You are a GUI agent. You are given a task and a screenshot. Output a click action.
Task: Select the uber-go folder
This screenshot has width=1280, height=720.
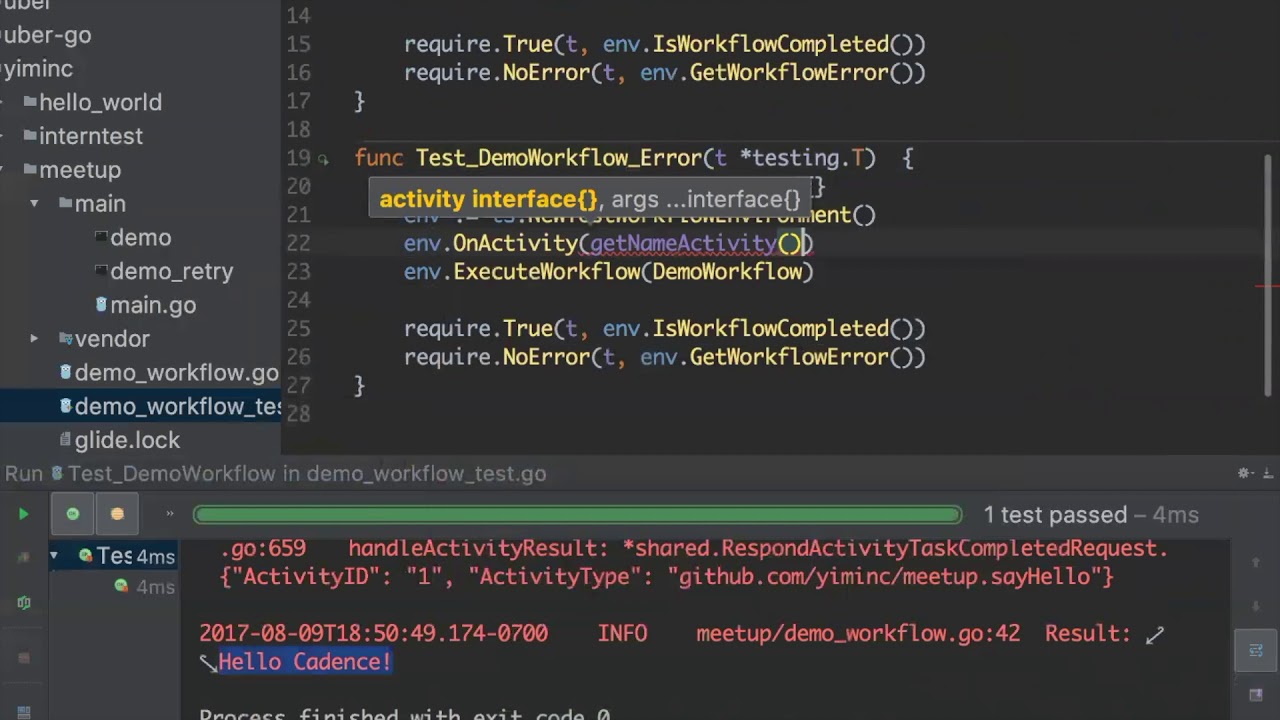point(45,35)
